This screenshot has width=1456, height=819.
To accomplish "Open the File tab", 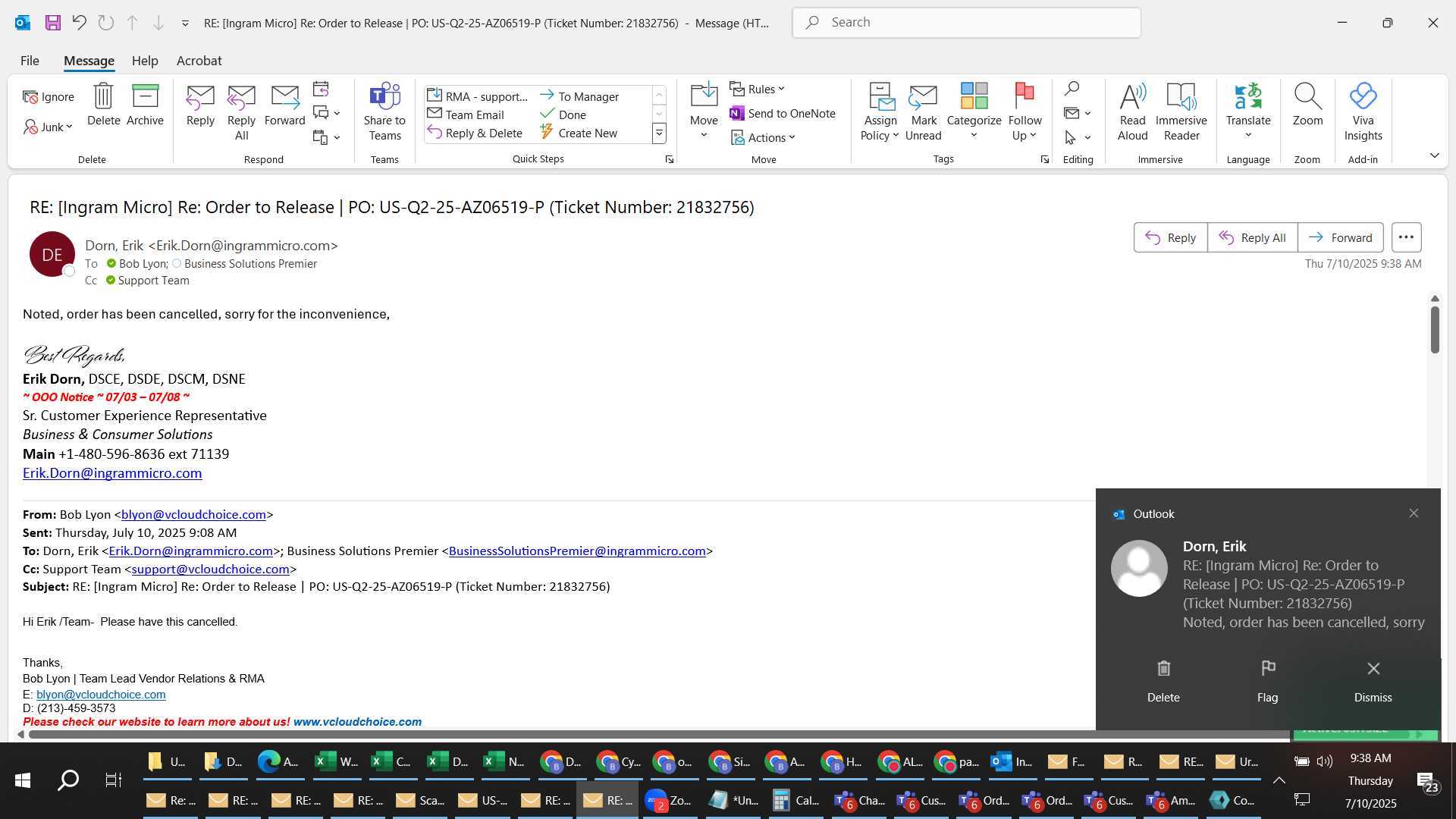I will 30,61.
